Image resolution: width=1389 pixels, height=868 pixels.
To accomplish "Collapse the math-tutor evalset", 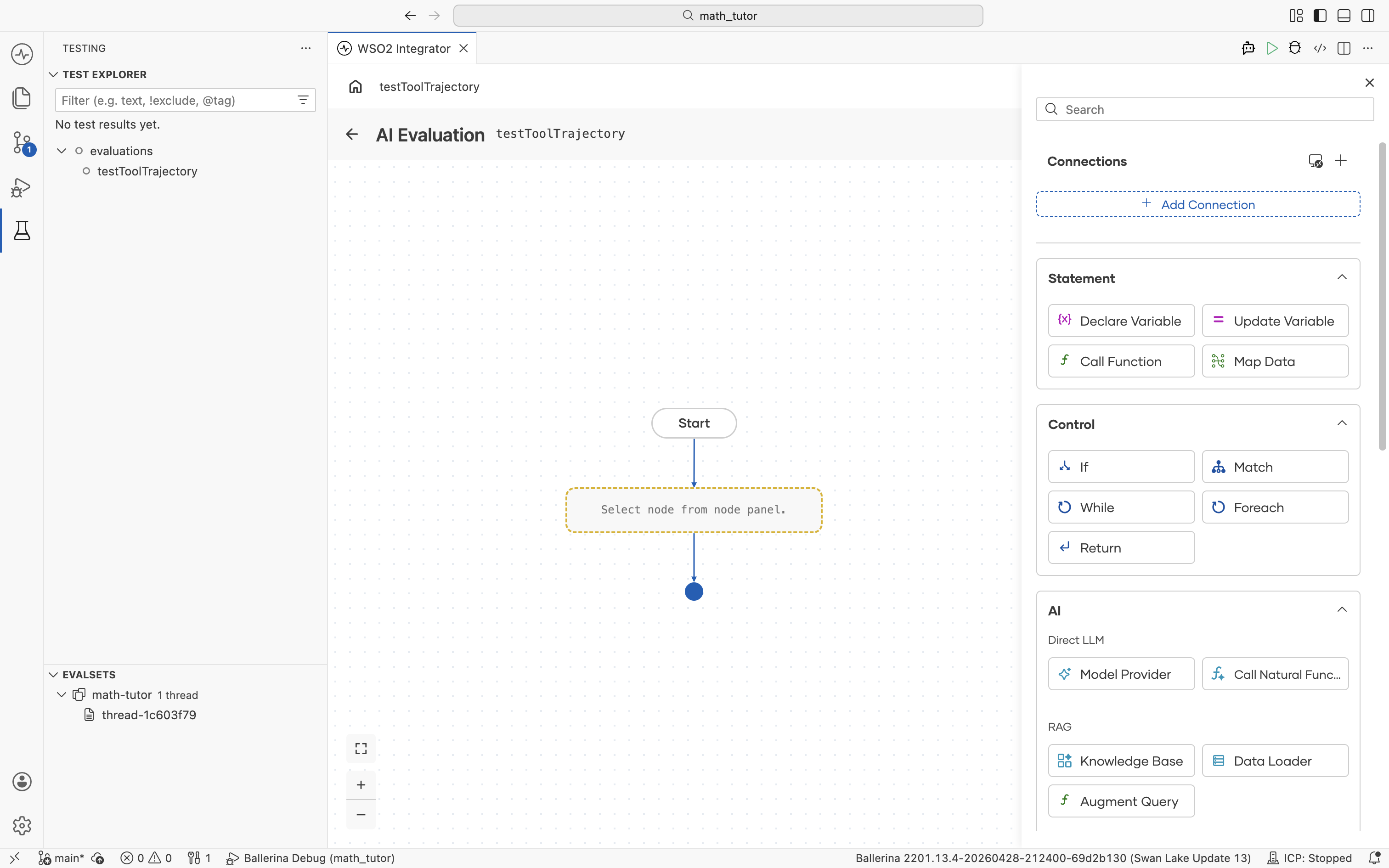I will [62, 694].
